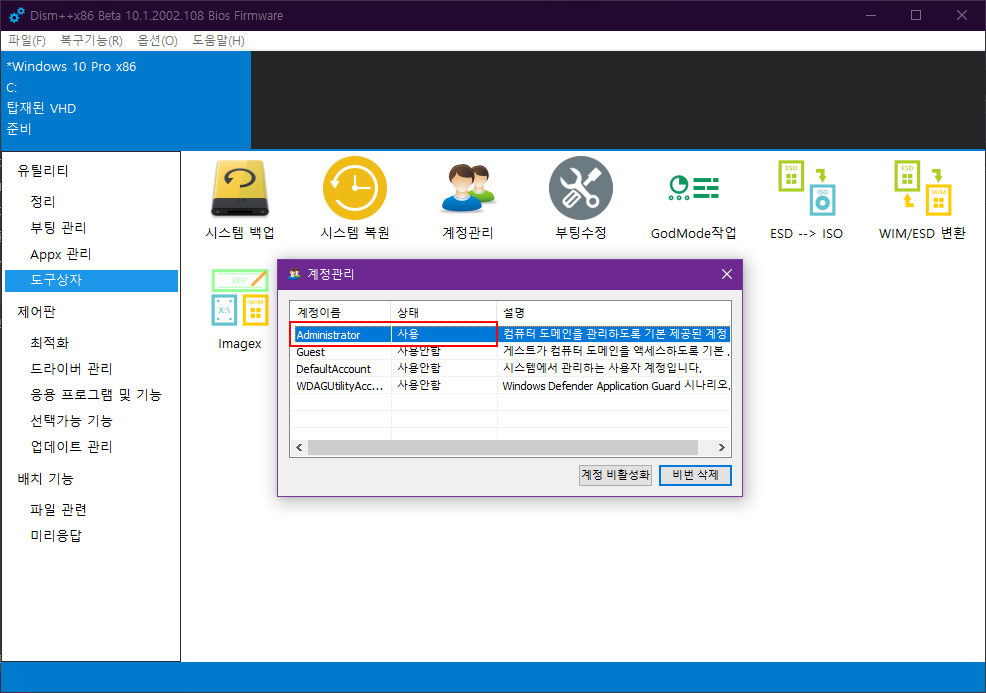The image size is (986, 693).
Task: Open the 복구기능(R) menu
Action: tap(91, 41)
